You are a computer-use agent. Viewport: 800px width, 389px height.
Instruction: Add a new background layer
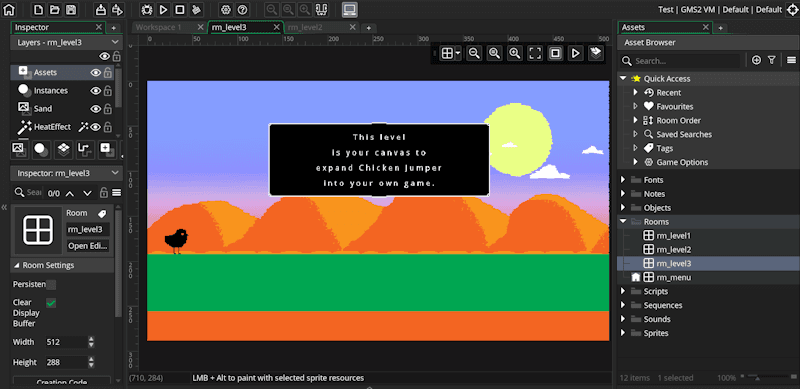click(x=19, y=149)
